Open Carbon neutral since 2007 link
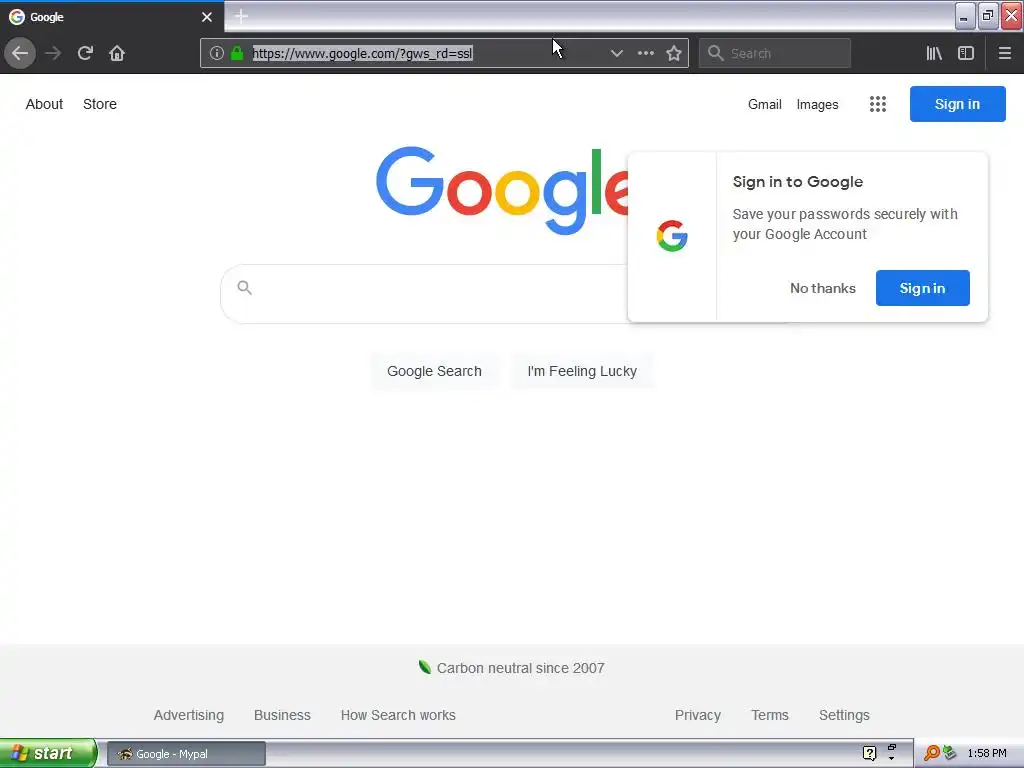This screenshot has width=1024, height=768. (520, 668)
